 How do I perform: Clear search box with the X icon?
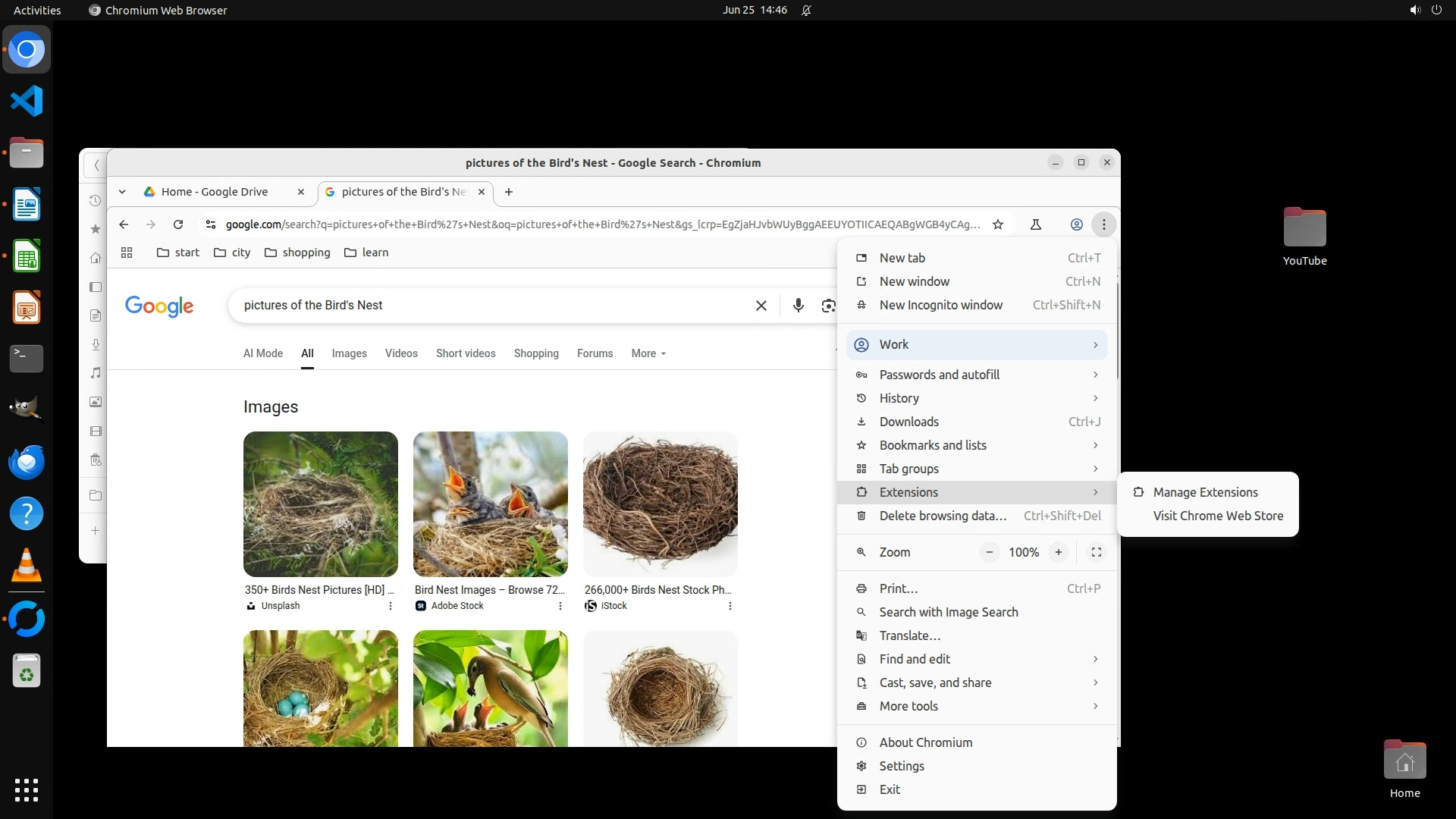pos(761,306)
